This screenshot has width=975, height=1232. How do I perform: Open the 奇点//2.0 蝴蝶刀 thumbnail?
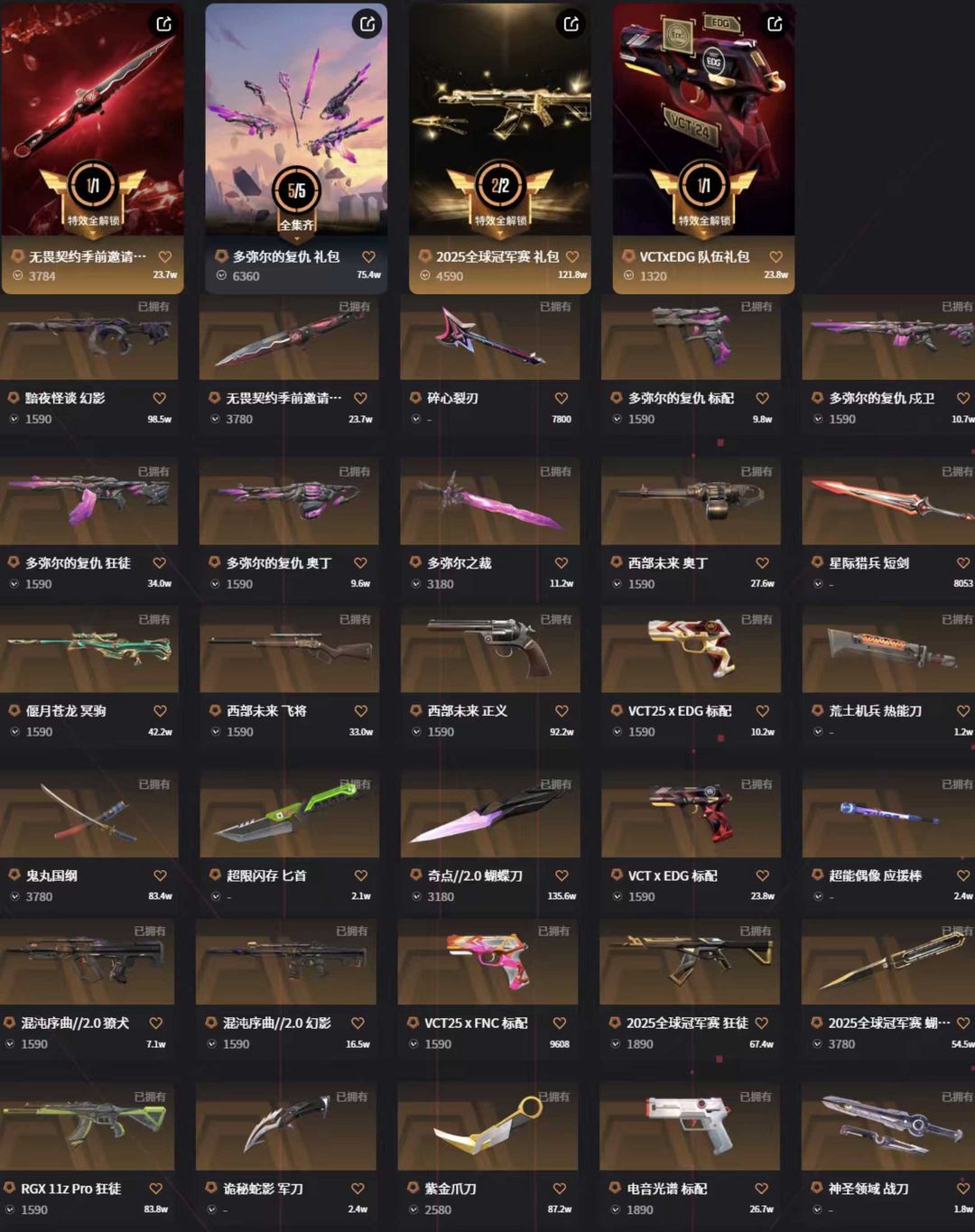click(x=491, y=813)
